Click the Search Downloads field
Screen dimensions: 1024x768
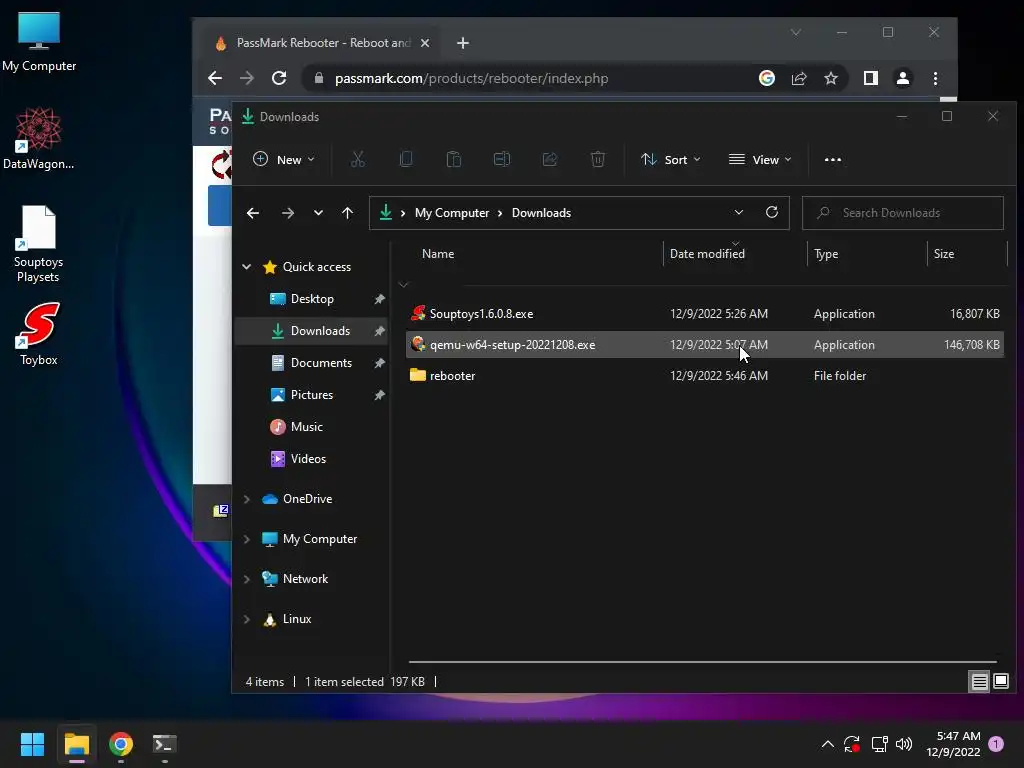click(903, 213)
